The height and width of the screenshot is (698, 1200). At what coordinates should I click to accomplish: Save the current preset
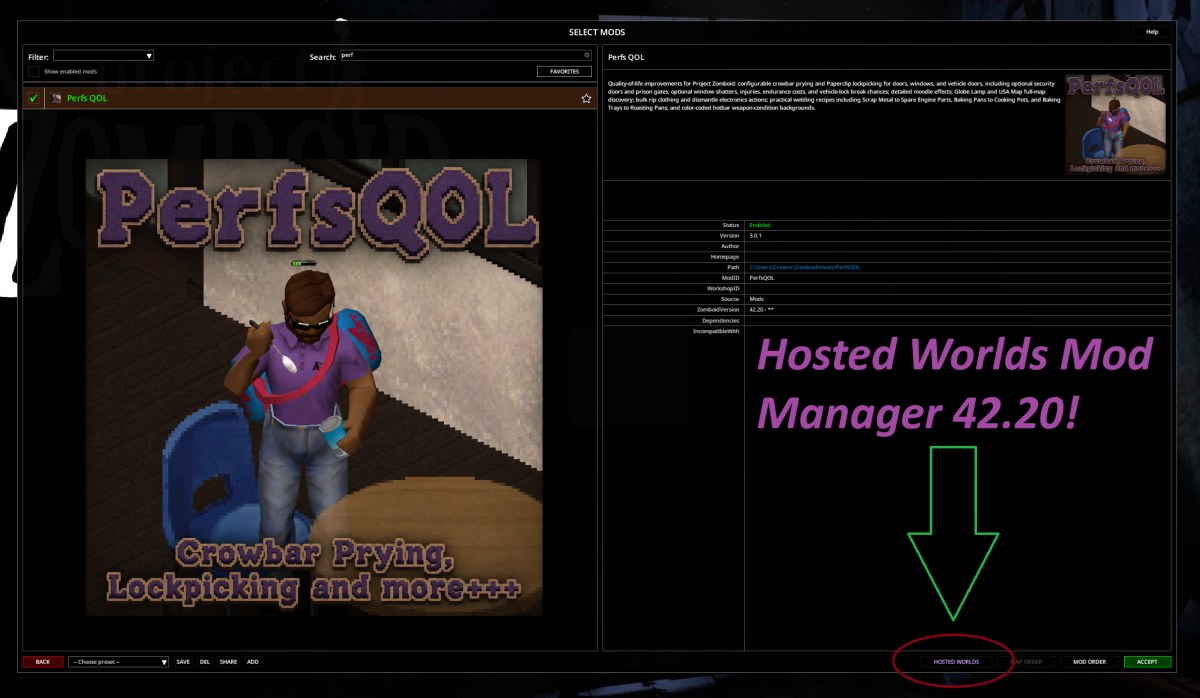pyautogui.click(x=183, y=662)
